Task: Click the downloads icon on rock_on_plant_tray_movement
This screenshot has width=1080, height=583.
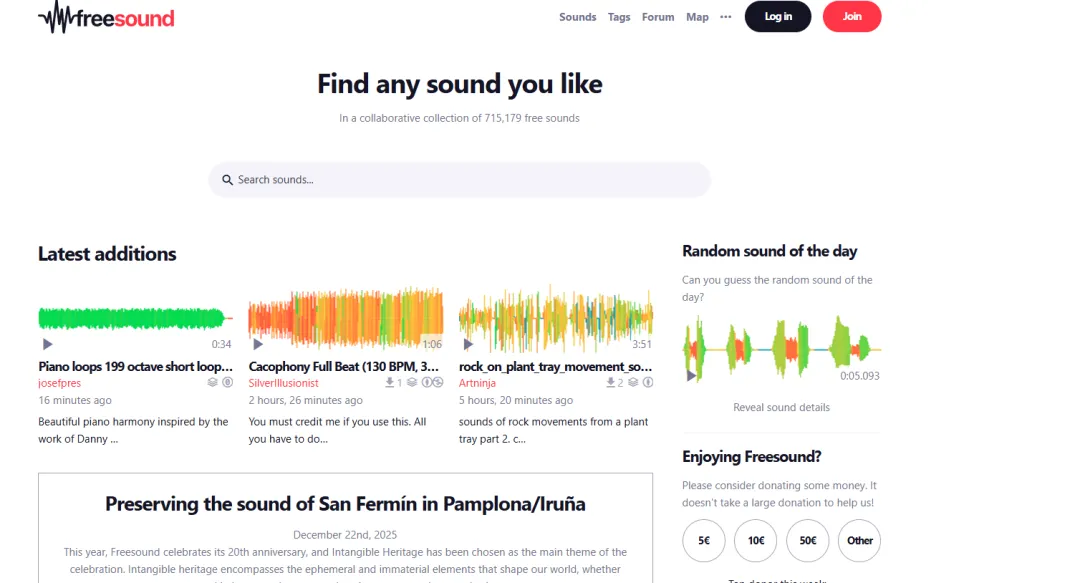Action: (610, 382)
